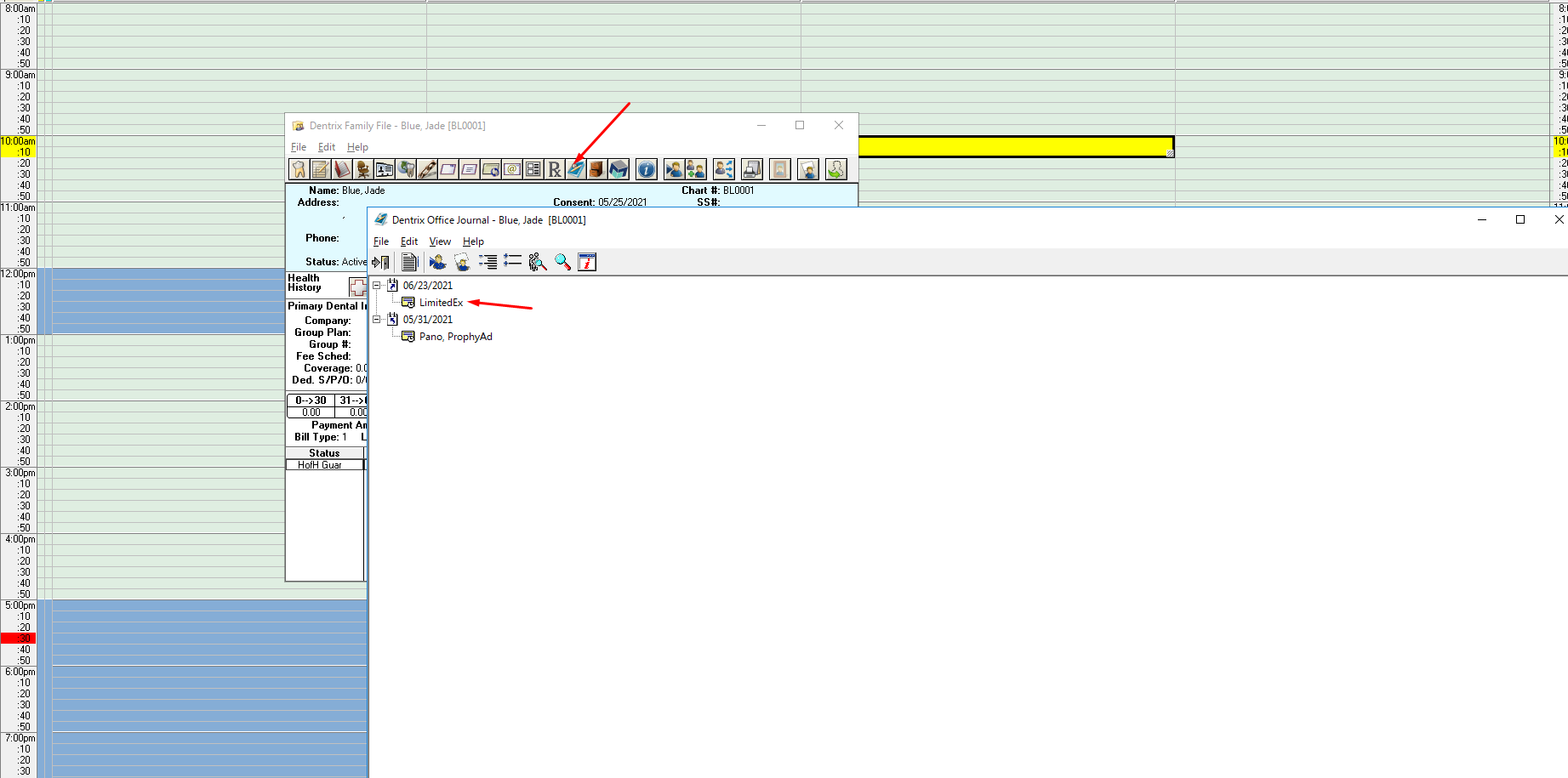Click Select Patient icon in Office Journal toolbar
The height and width of the screenshot is (778, 1568).
[437, 262]
